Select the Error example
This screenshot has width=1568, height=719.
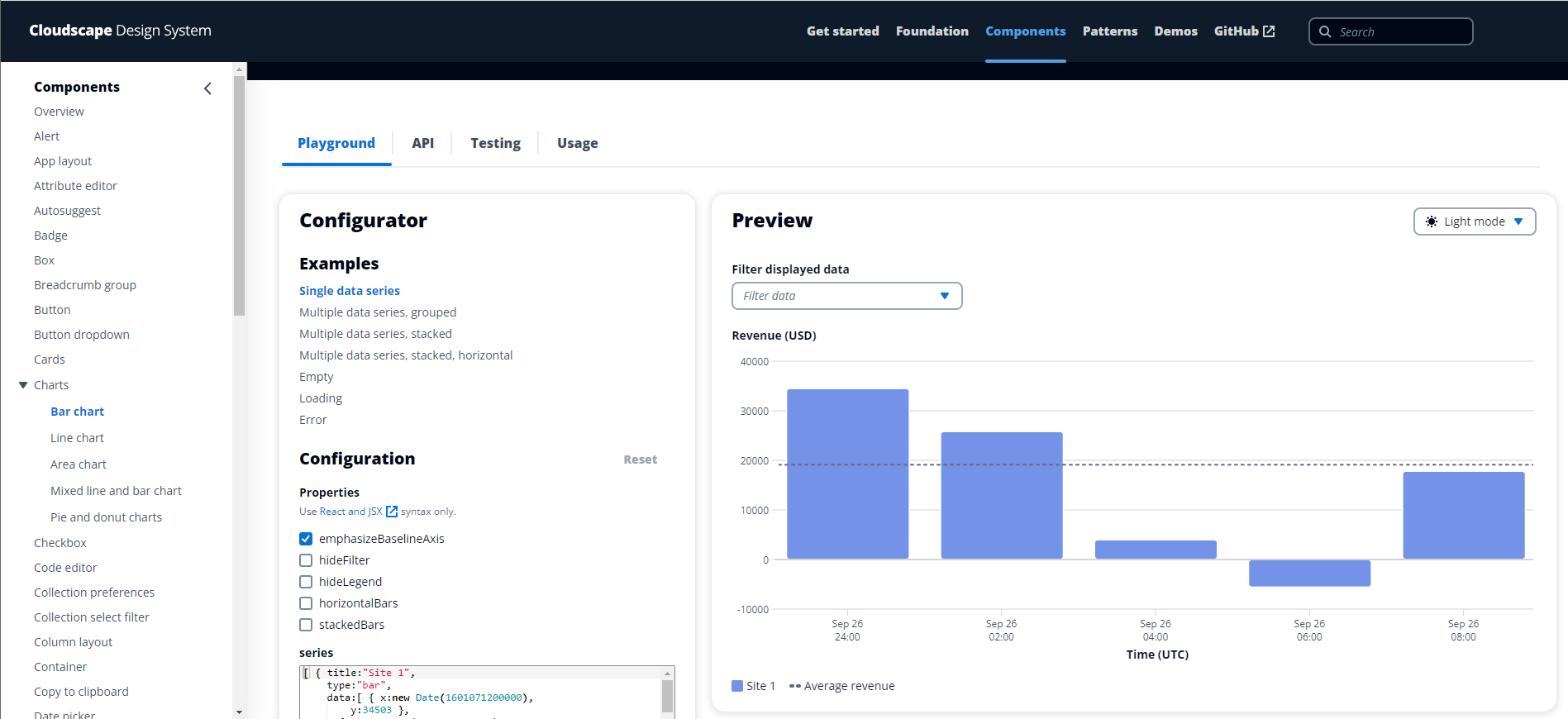click(312, 420)
